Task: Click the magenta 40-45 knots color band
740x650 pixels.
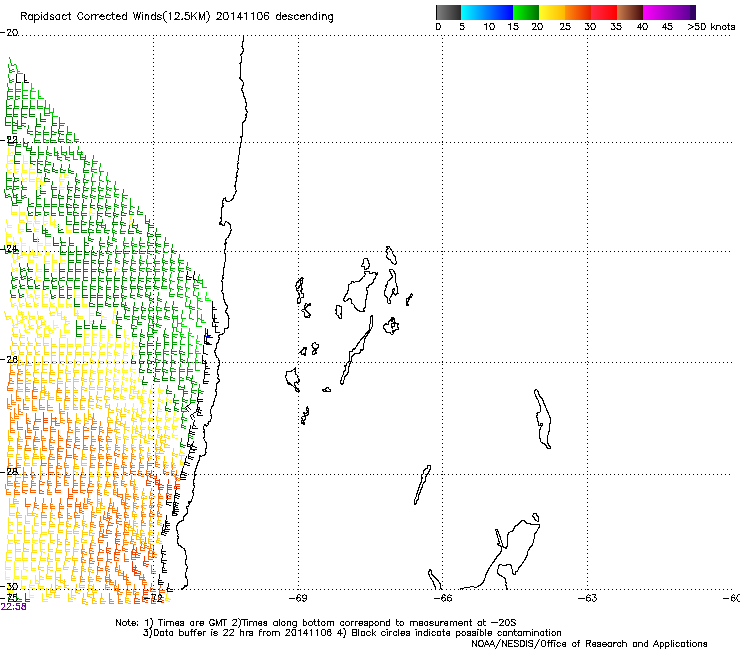Action: pos(656,12)
